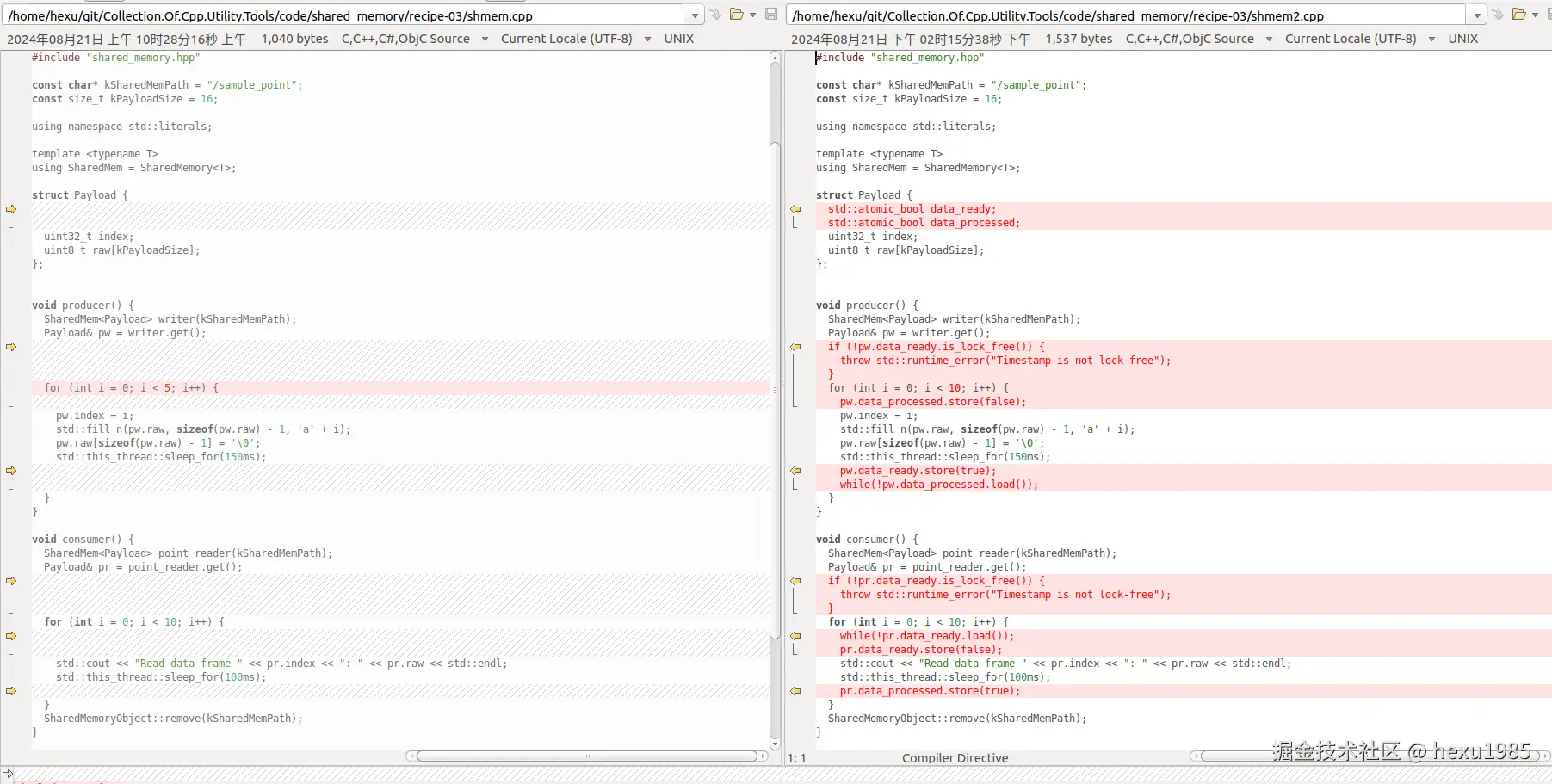Click the right file's modified date text

(911, 39)
